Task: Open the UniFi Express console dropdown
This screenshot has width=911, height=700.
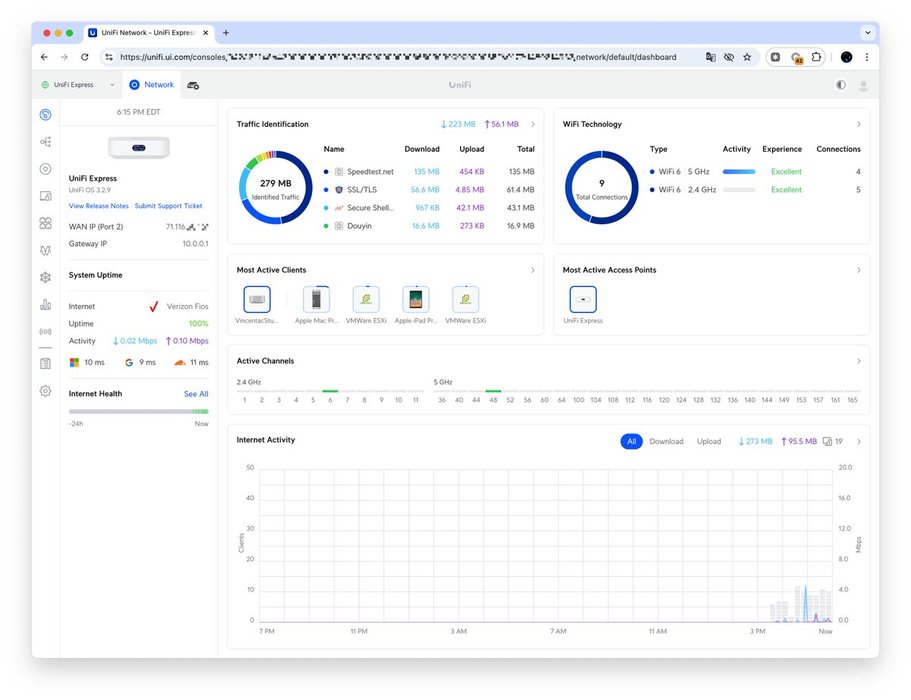Action: pyautogui.click(x=78, y=85)
